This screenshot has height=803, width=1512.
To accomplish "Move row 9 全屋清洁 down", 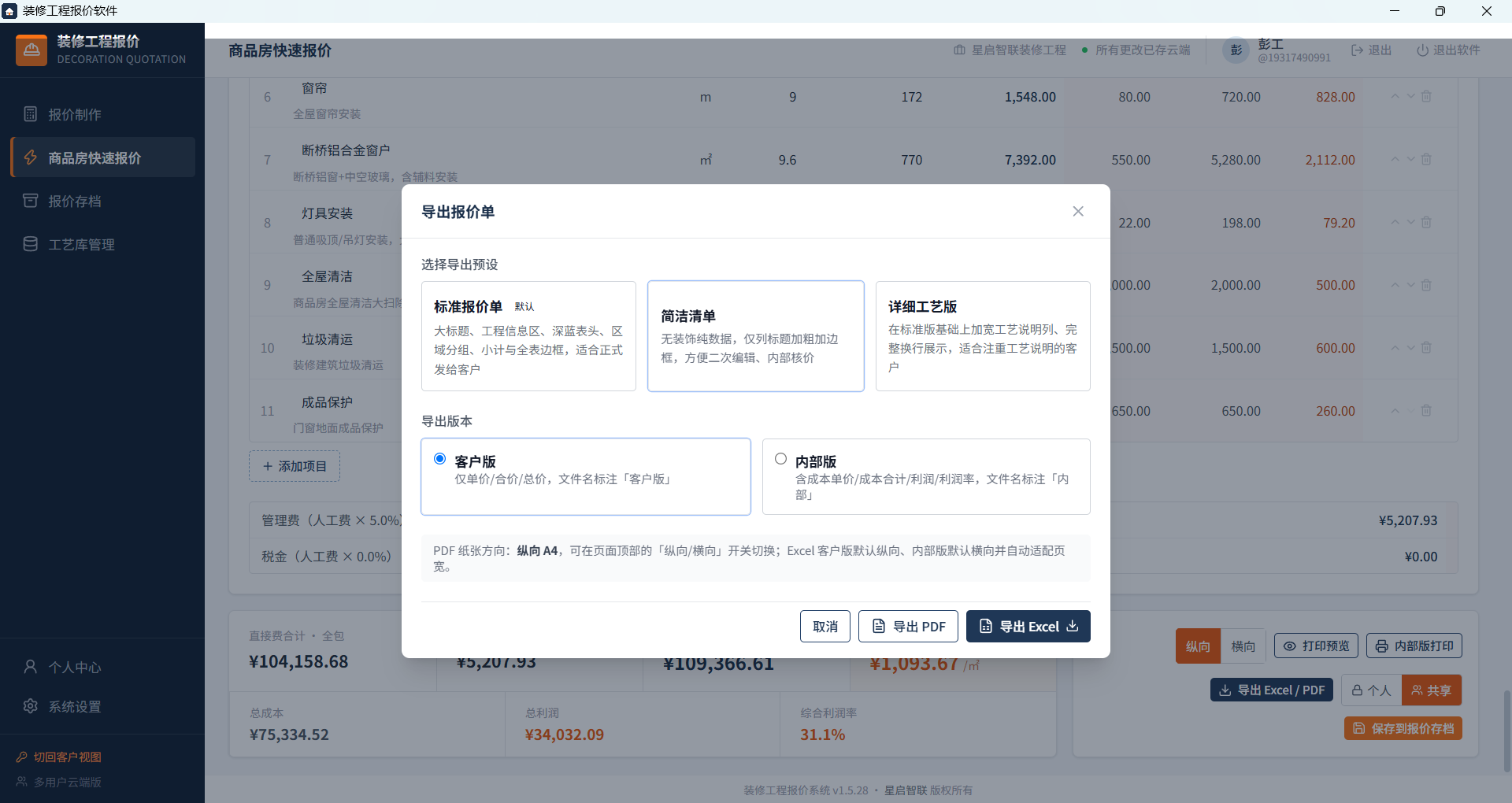I will coord(1411,285).
